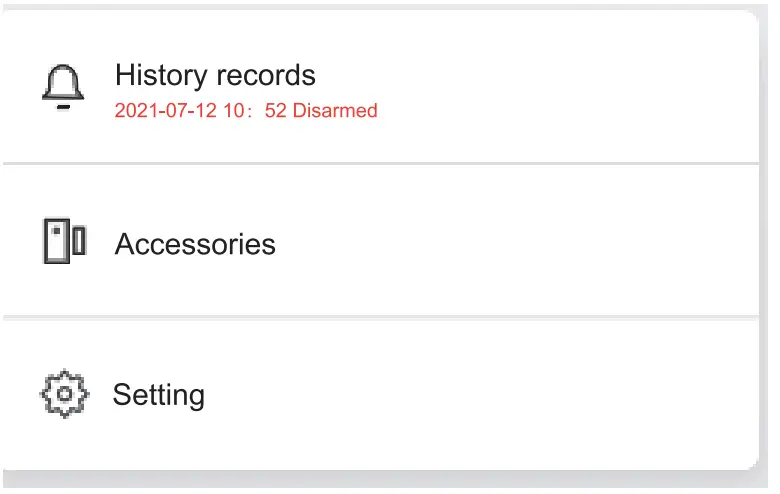Click the Accessories label text
Viewport: 780px width, 494px height.
click(x=195, y=244)
